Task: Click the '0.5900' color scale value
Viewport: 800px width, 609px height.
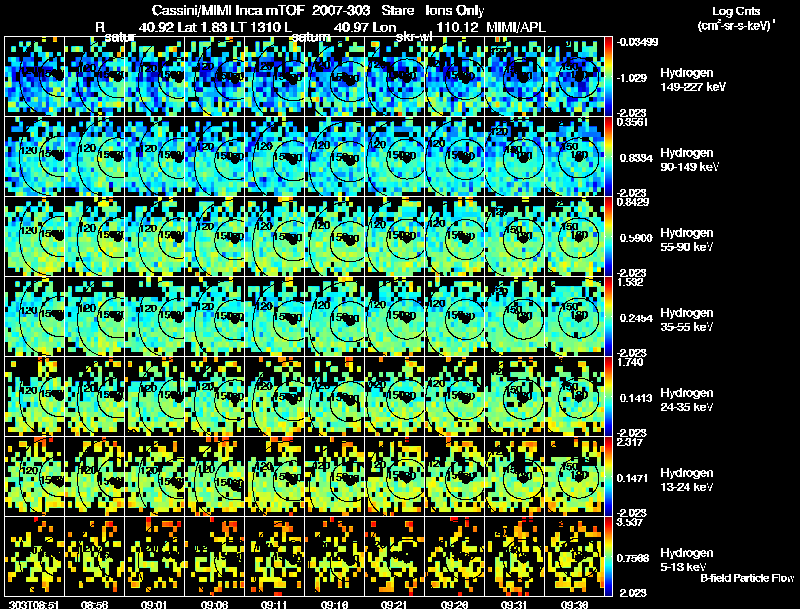Action: coord(636,238)
